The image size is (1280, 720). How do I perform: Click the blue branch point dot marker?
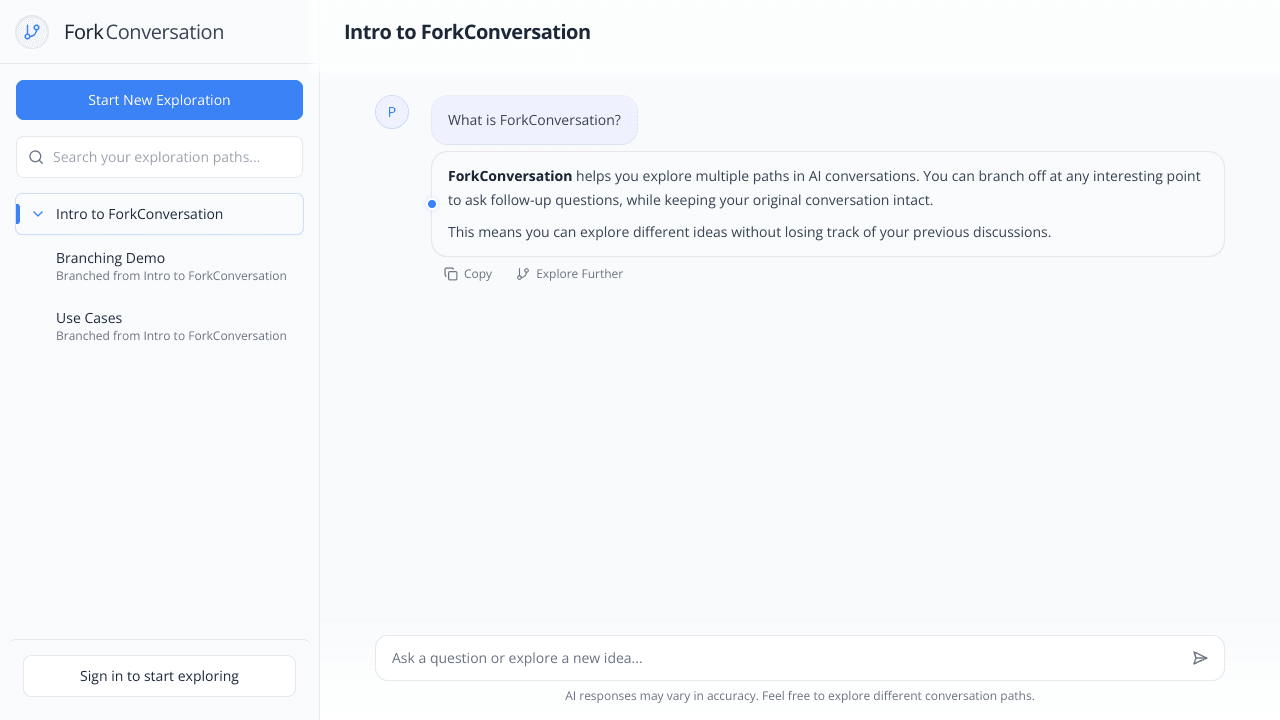432,203
